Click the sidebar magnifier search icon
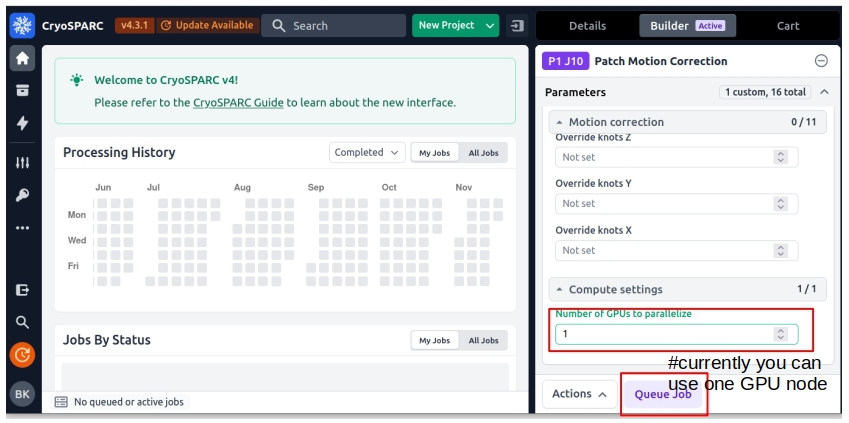 (22, 322)
